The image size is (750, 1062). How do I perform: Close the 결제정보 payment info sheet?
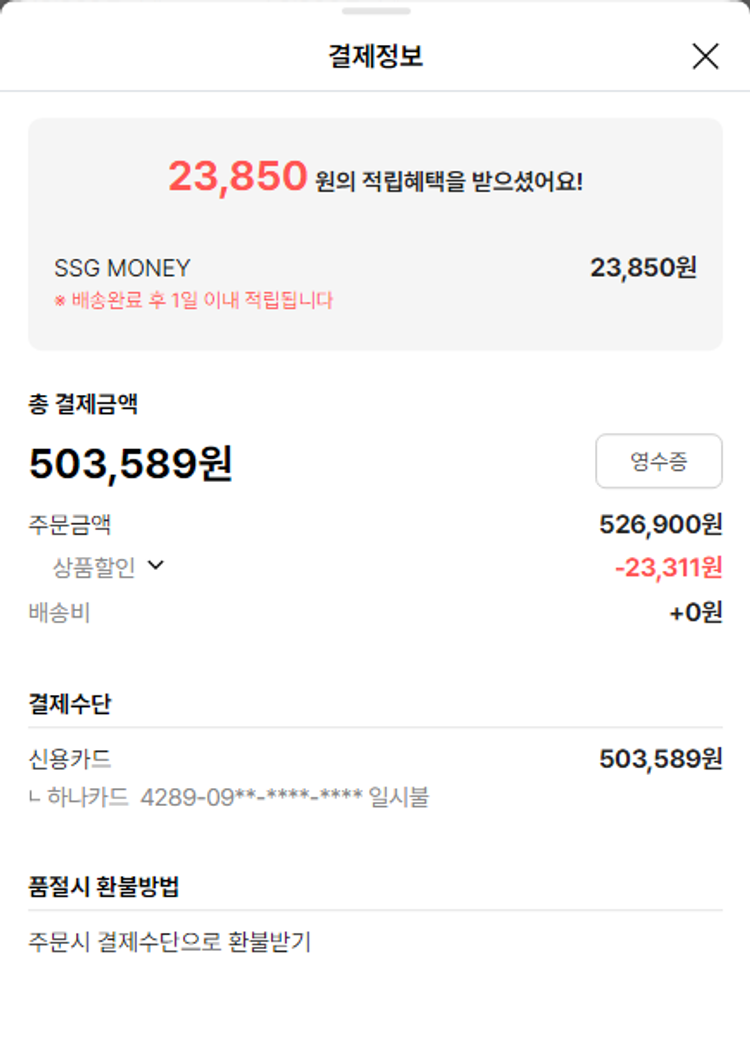point(705,57)
